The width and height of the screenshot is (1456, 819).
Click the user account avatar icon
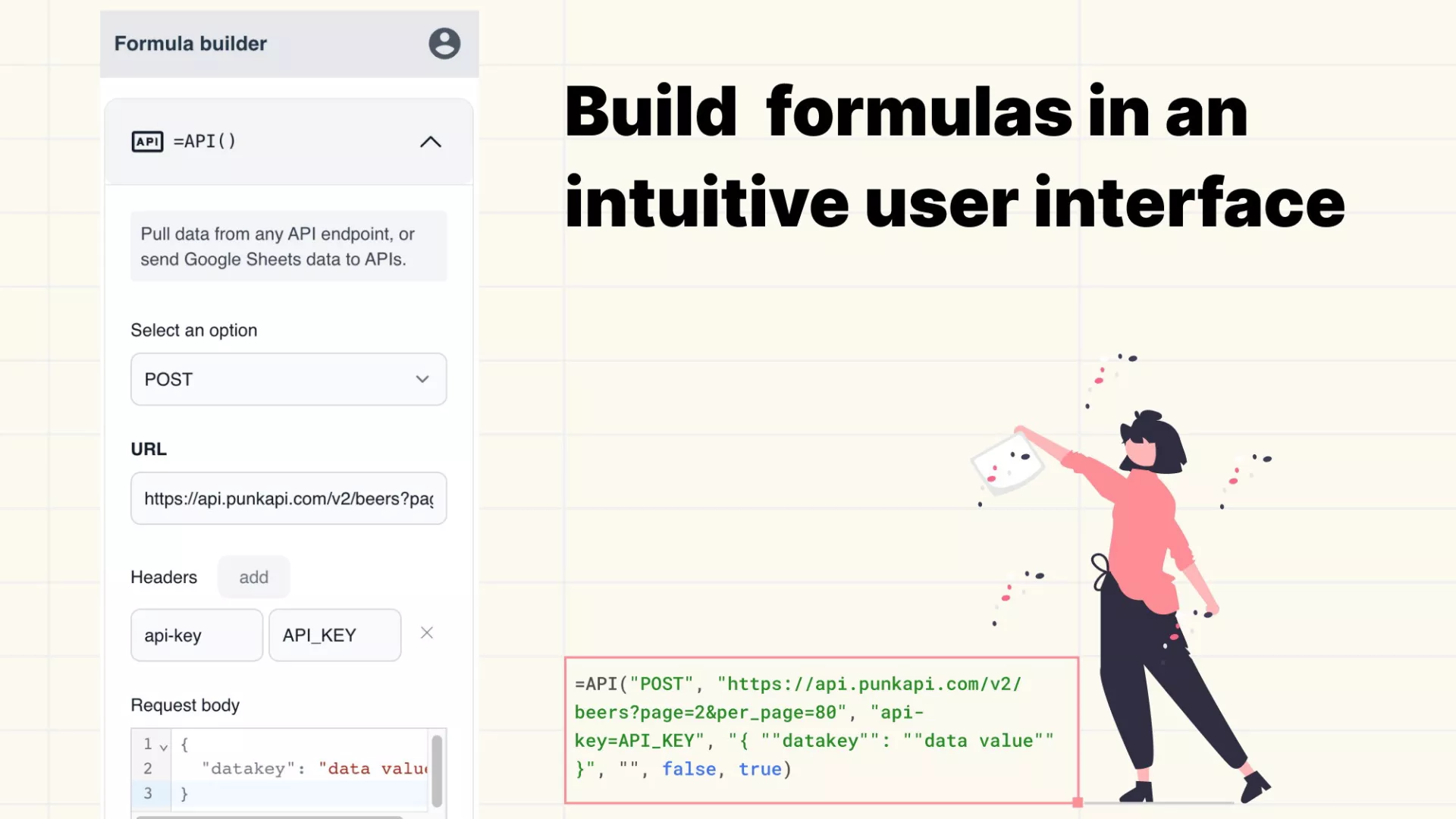[x=444, y=43]
